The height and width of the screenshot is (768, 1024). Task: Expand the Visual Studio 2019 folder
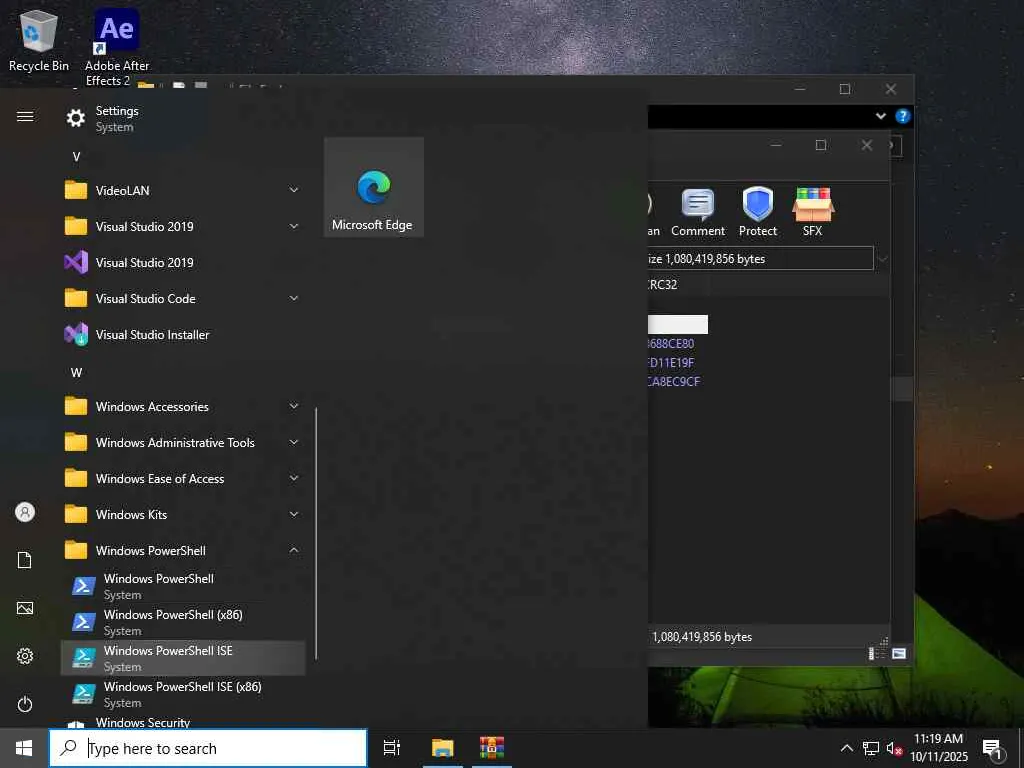(183, 226)
